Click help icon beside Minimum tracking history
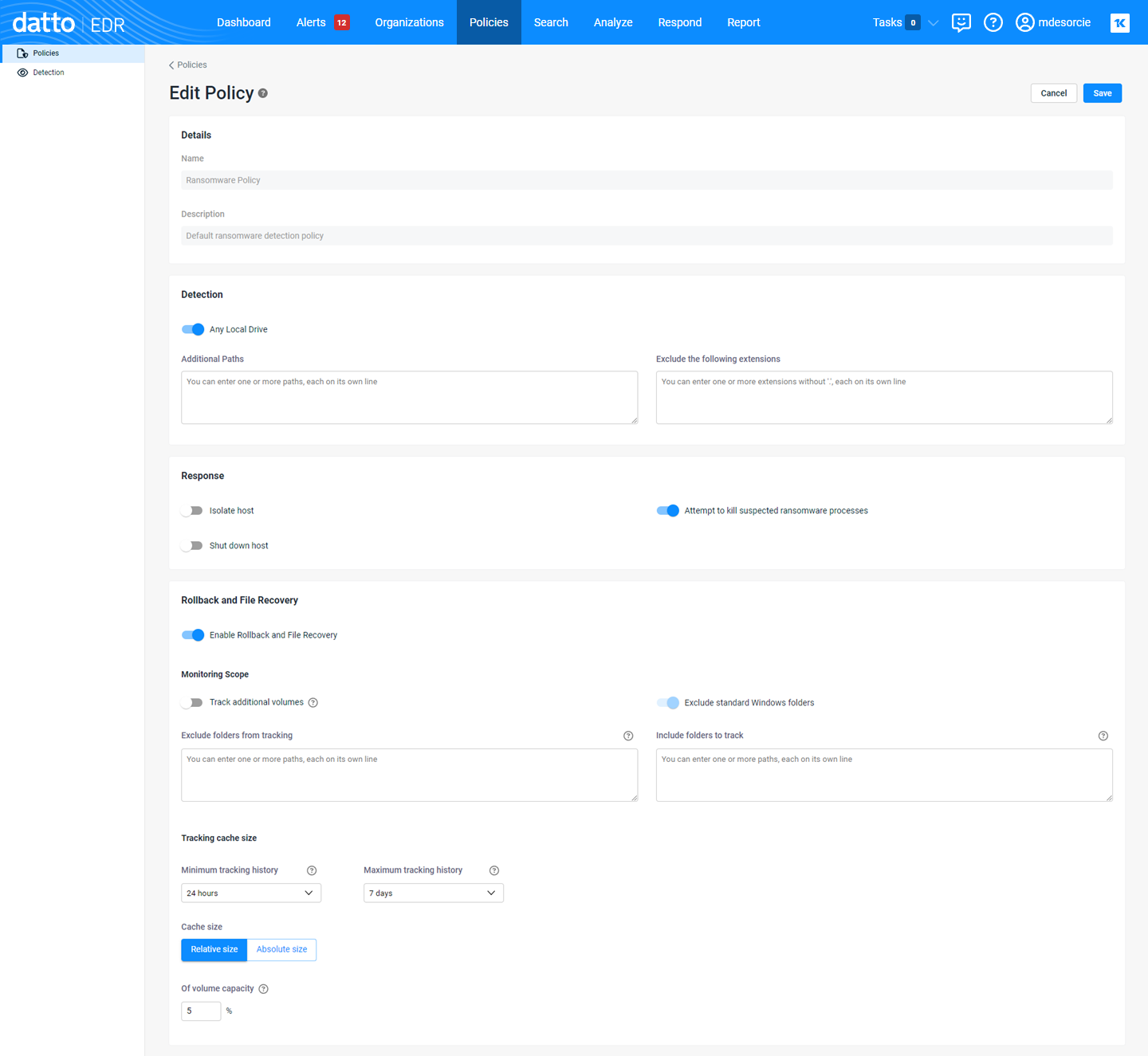Screen dimensions: 1148x1056 tap(312, 870)
